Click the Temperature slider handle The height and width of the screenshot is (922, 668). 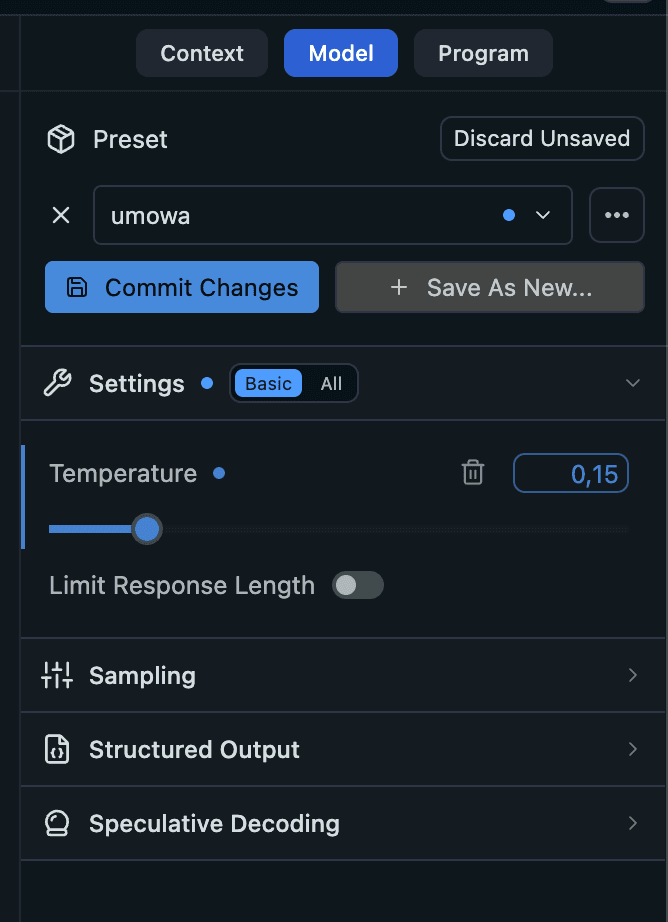147,529
